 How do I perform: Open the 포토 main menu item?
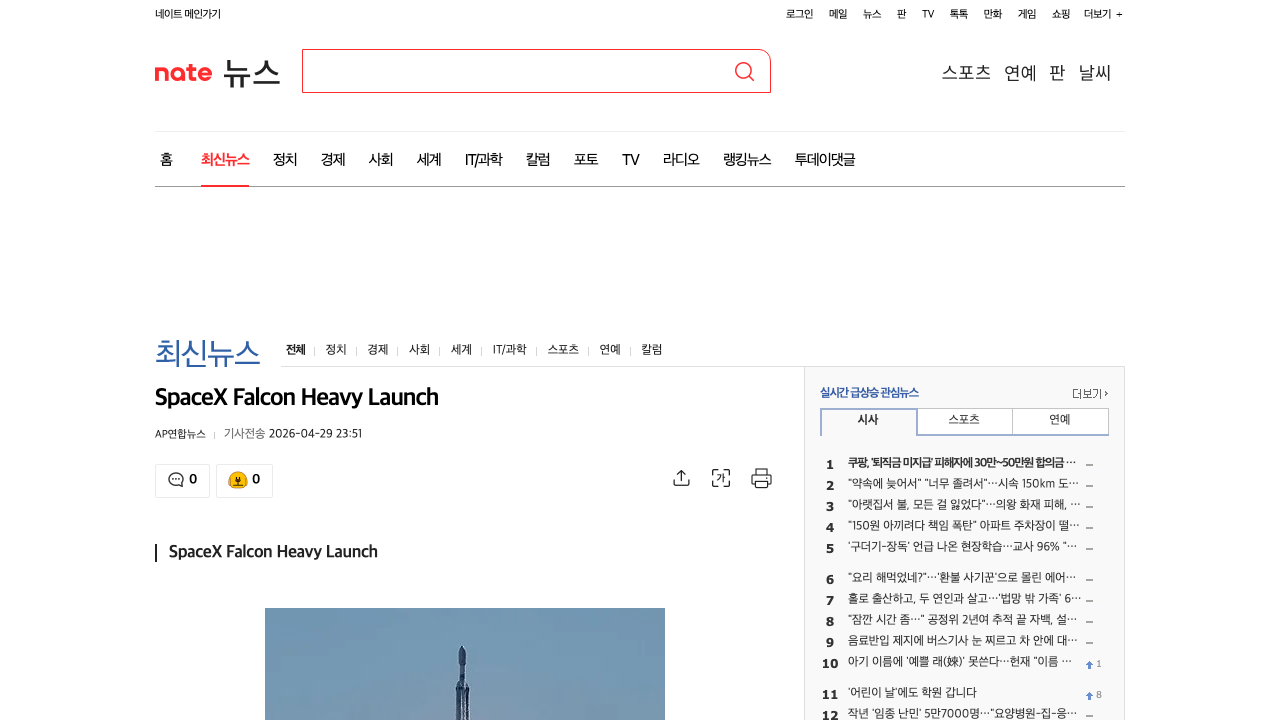[586, 159]
